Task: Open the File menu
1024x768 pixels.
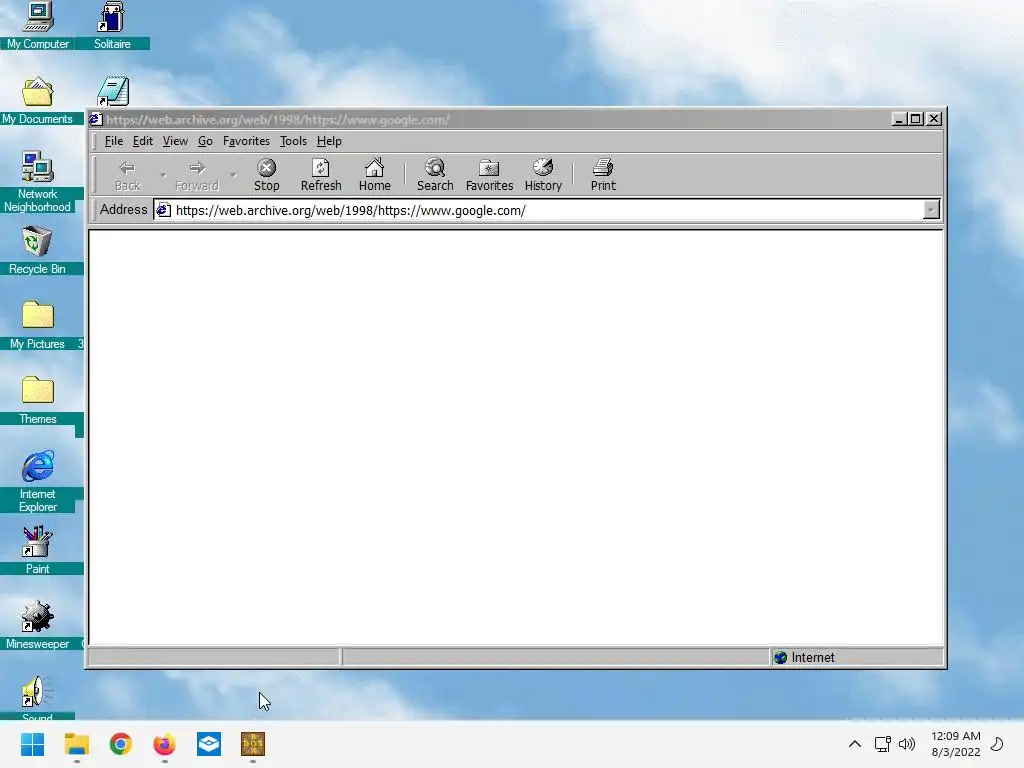Action: 114,141
